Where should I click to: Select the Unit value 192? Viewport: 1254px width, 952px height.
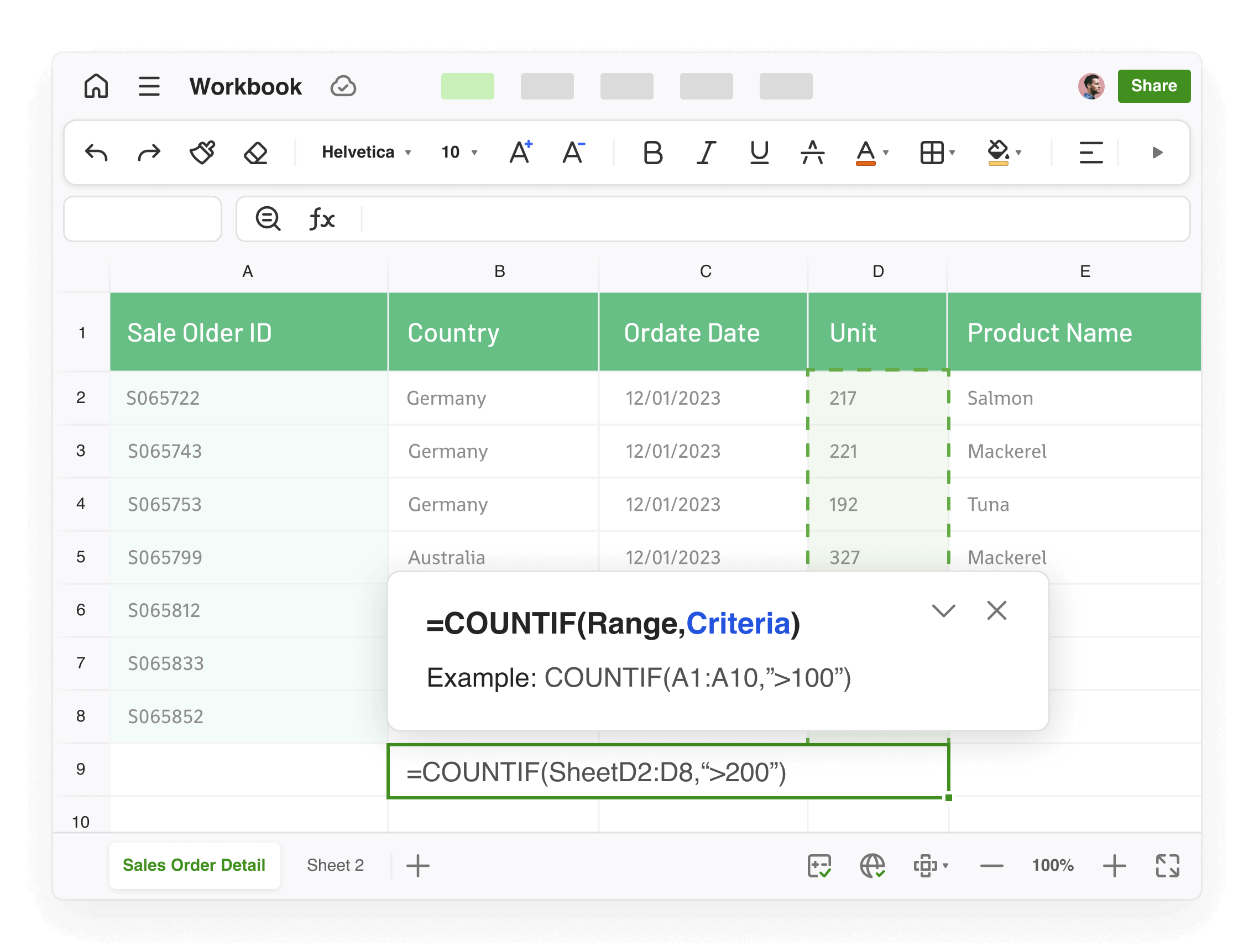[877, 504]
